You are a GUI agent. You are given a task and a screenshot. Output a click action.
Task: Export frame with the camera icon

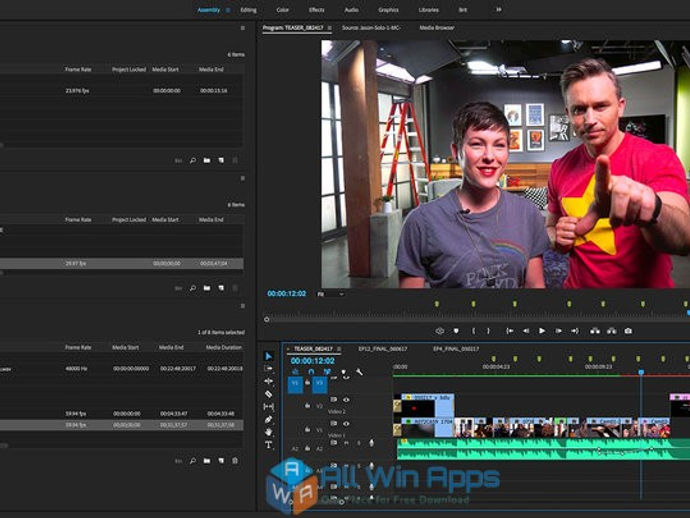628,331
